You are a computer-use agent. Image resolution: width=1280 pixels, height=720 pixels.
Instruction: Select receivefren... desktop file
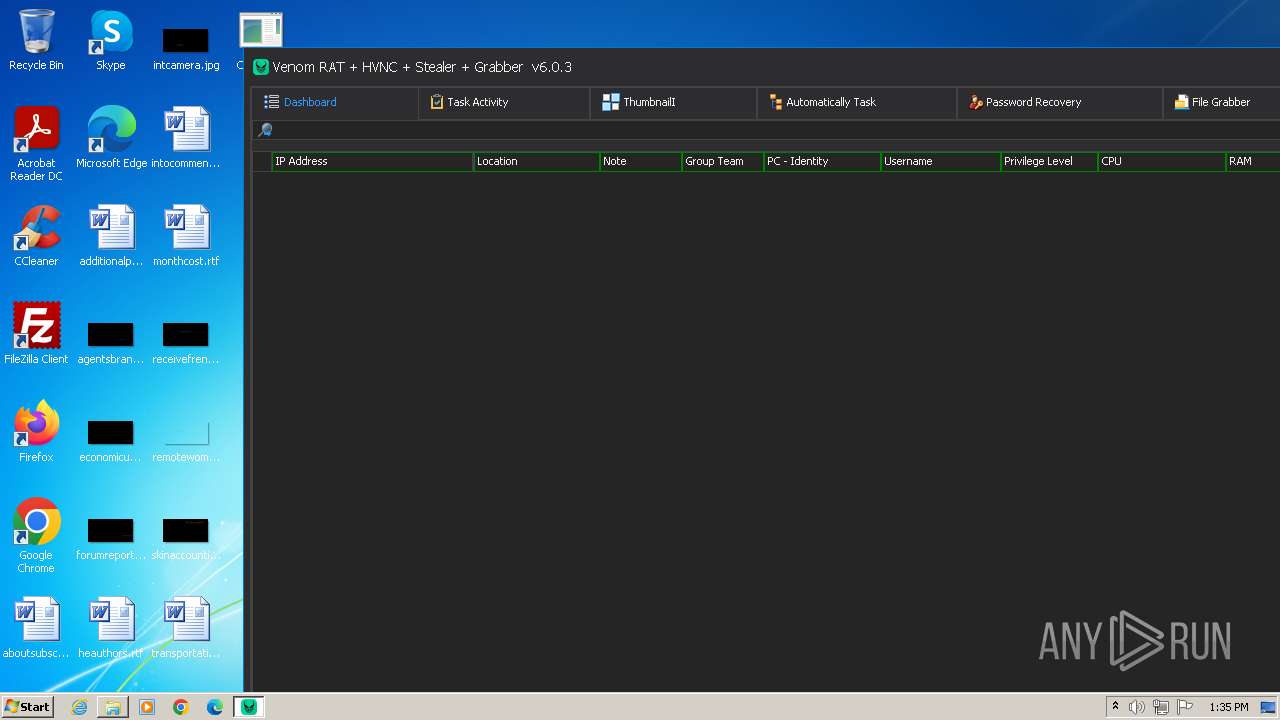coord(186,343)
